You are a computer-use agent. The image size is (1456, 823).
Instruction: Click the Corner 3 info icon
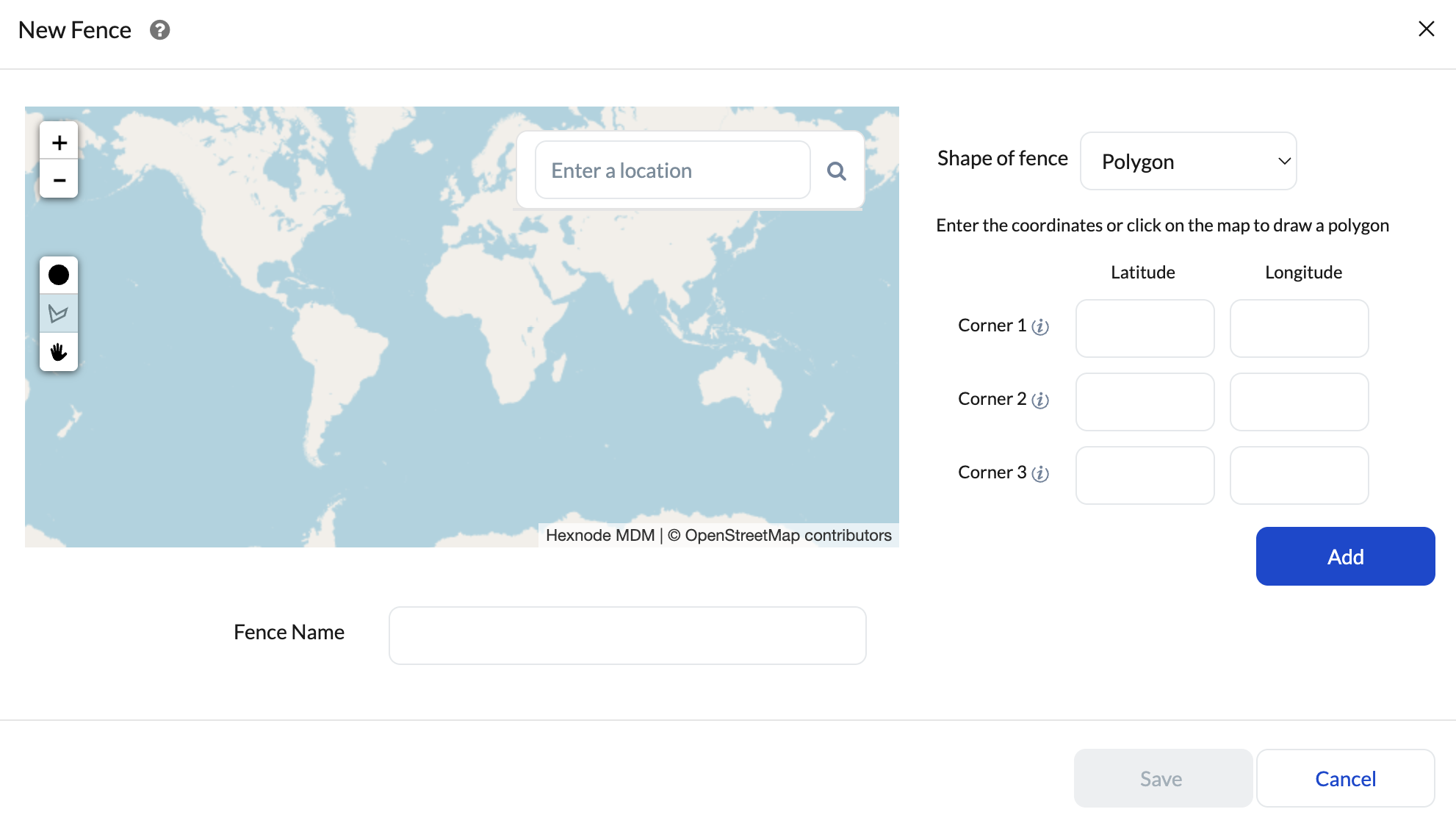click(1040, 473)
